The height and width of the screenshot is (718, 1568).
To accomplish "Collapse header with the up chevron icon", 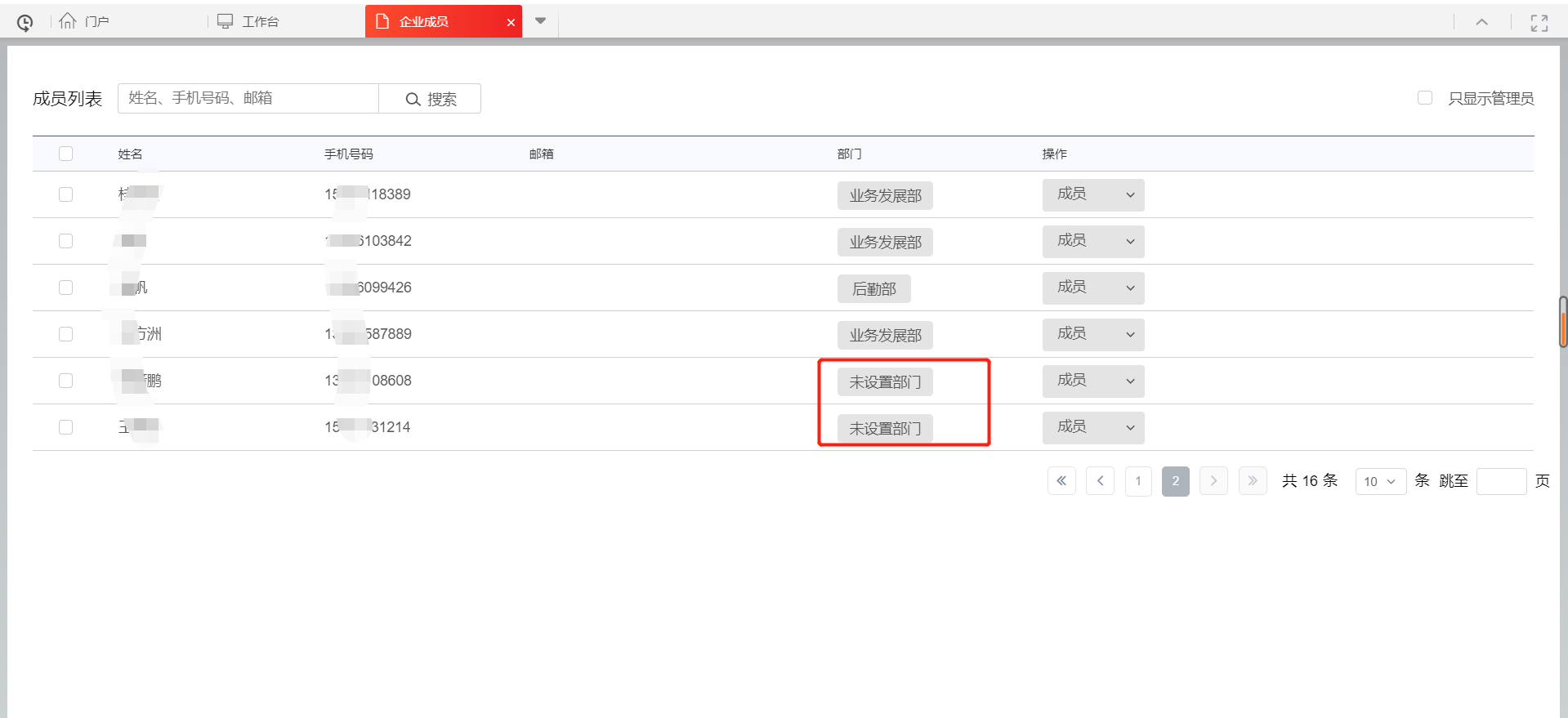I will point(1481,22).
